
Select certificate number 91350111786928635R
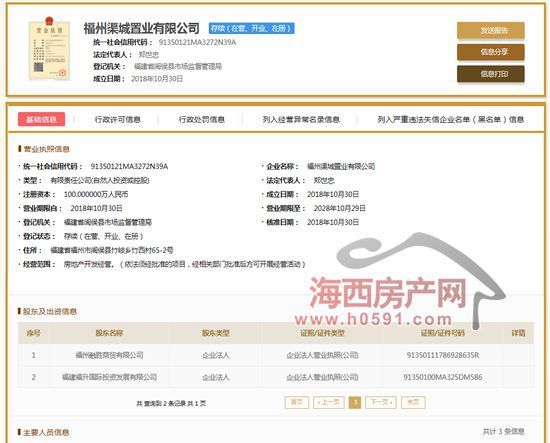point(443,355)
